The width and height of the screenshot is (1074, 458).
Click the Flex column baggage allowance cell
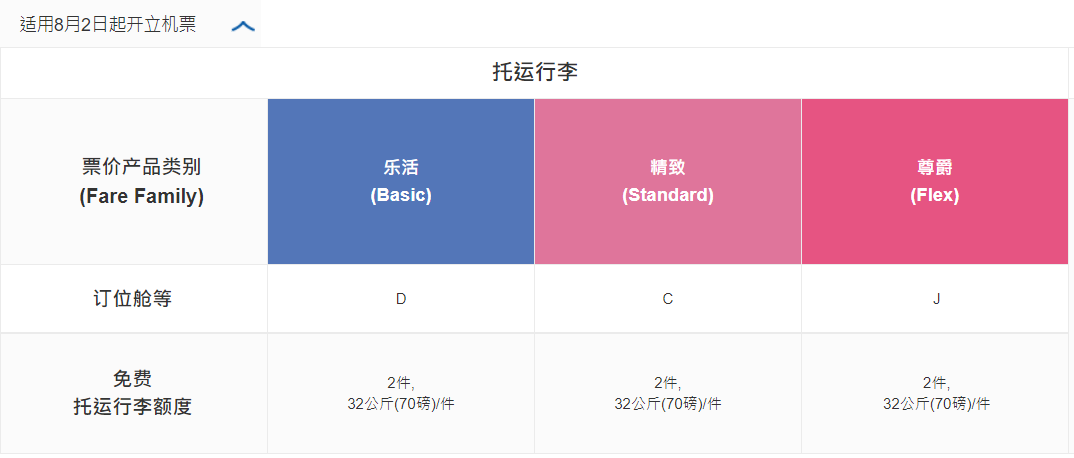pos(936,393)
